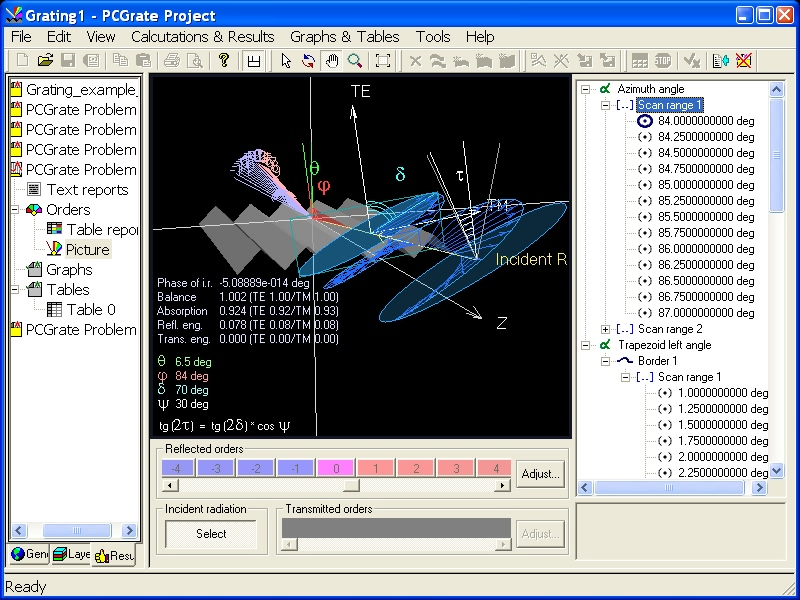Open the File menu
The width and height of the screenshot is (800, 600).
(x=21, y=37)
